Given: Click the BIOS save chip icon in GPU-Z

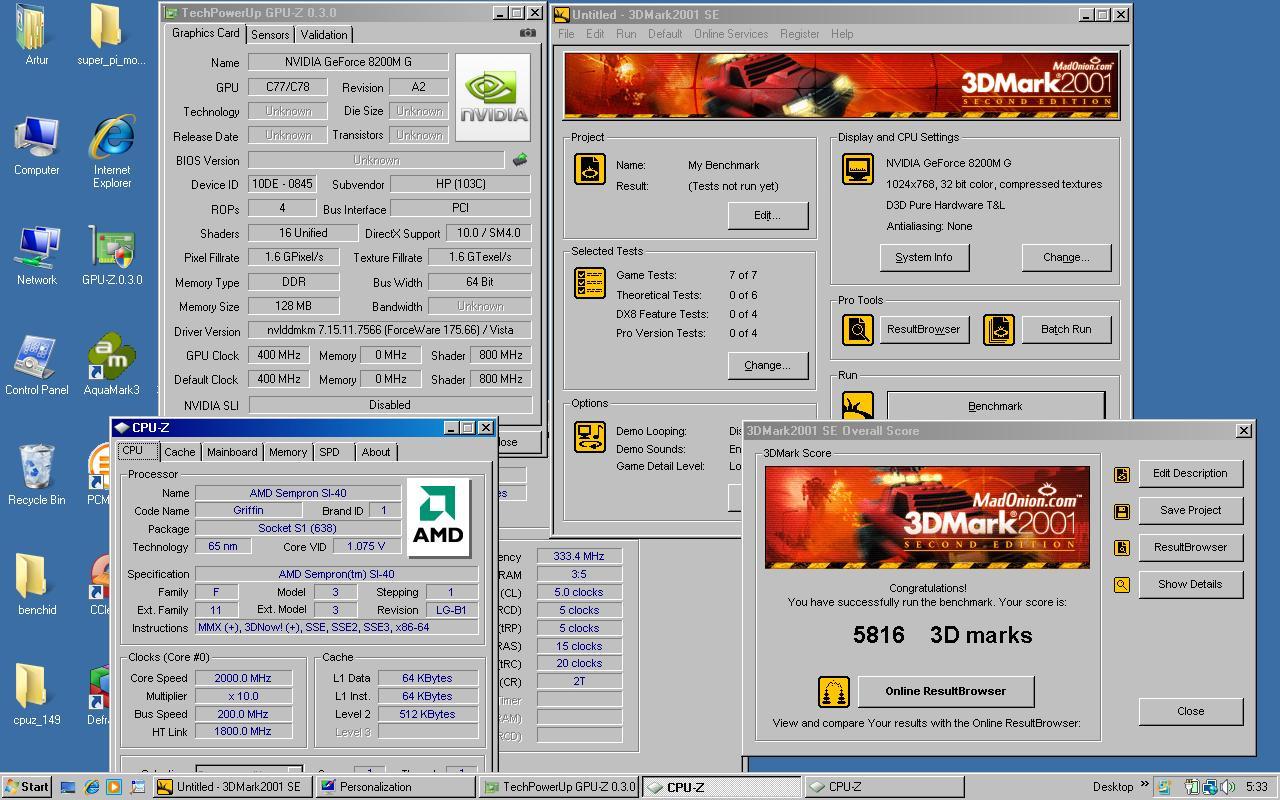Looking at the screenshot, I should [520, 159].
